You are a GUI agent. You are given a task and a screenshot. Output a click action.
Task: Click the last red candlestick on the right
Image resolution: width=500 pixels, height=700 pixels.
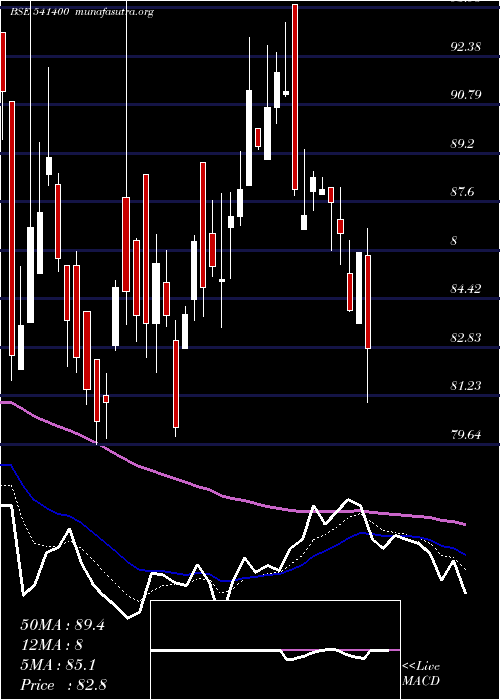pos(368,302)
